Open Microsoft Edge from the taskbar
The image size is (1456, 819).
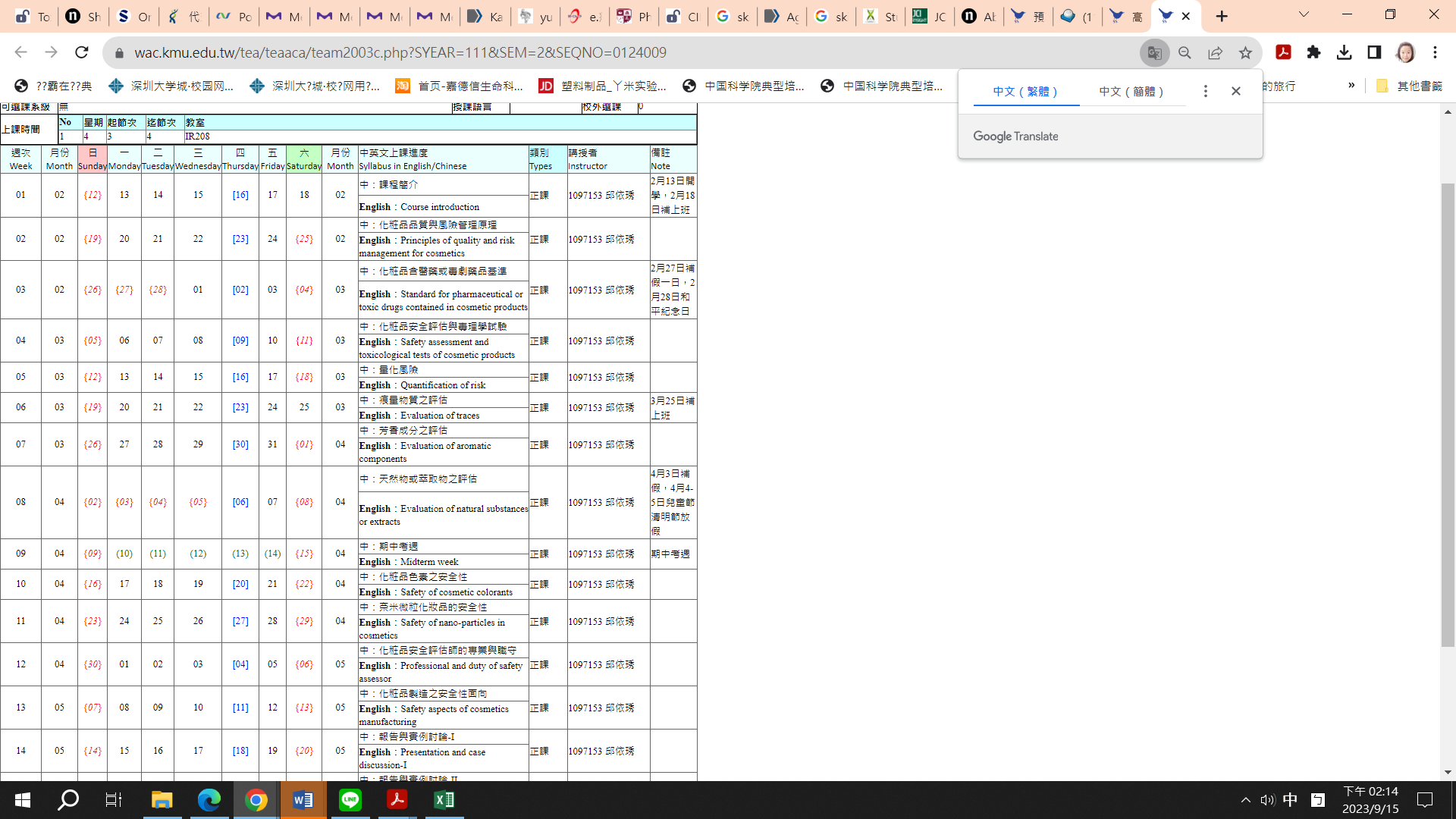click(x=209, y=800)
